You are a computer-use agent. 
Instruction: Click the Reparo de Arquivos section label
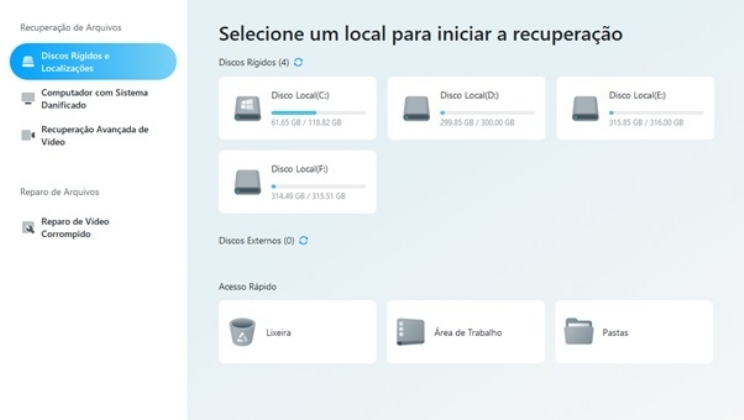click(x=59, y=192)
